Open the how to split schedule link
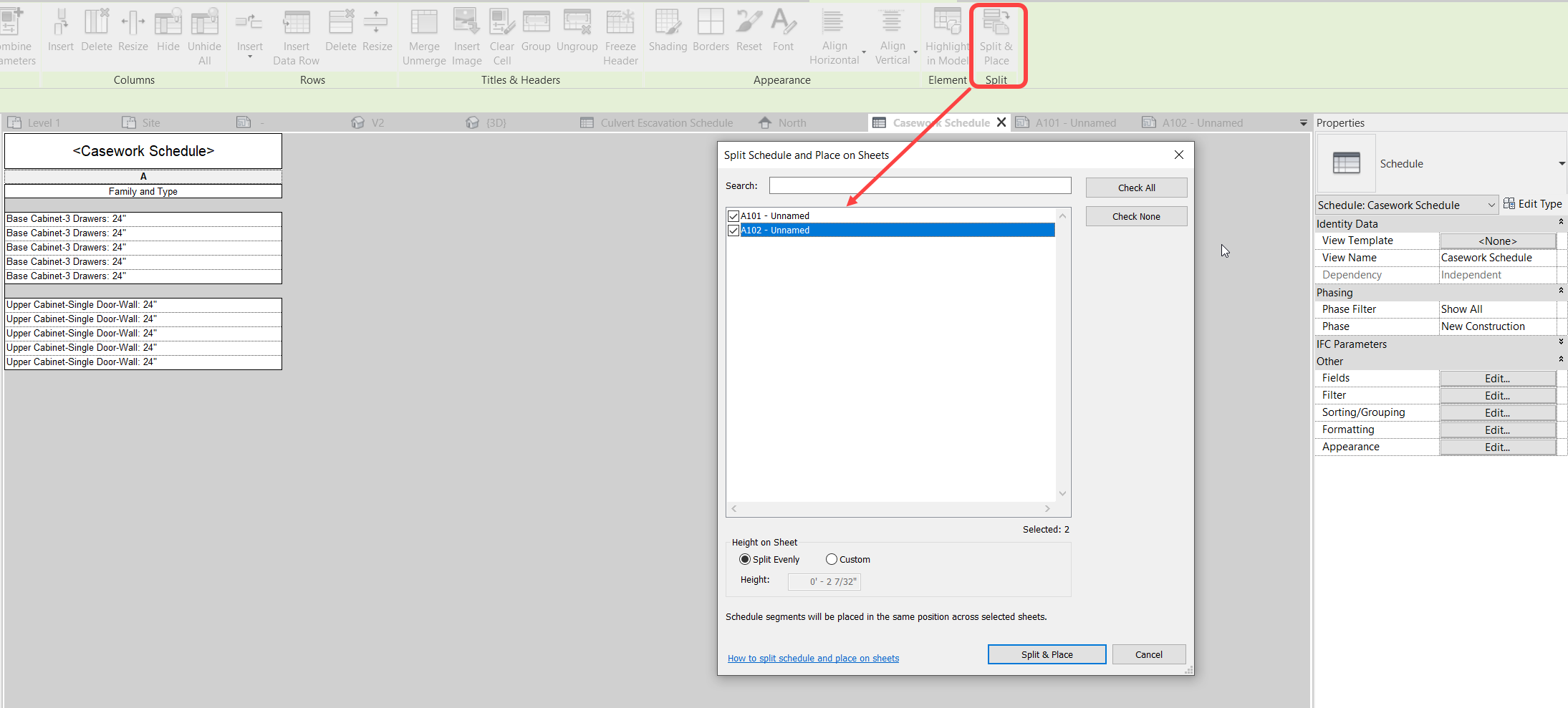This screenshot has width=1568, height=708. [813, 658]
